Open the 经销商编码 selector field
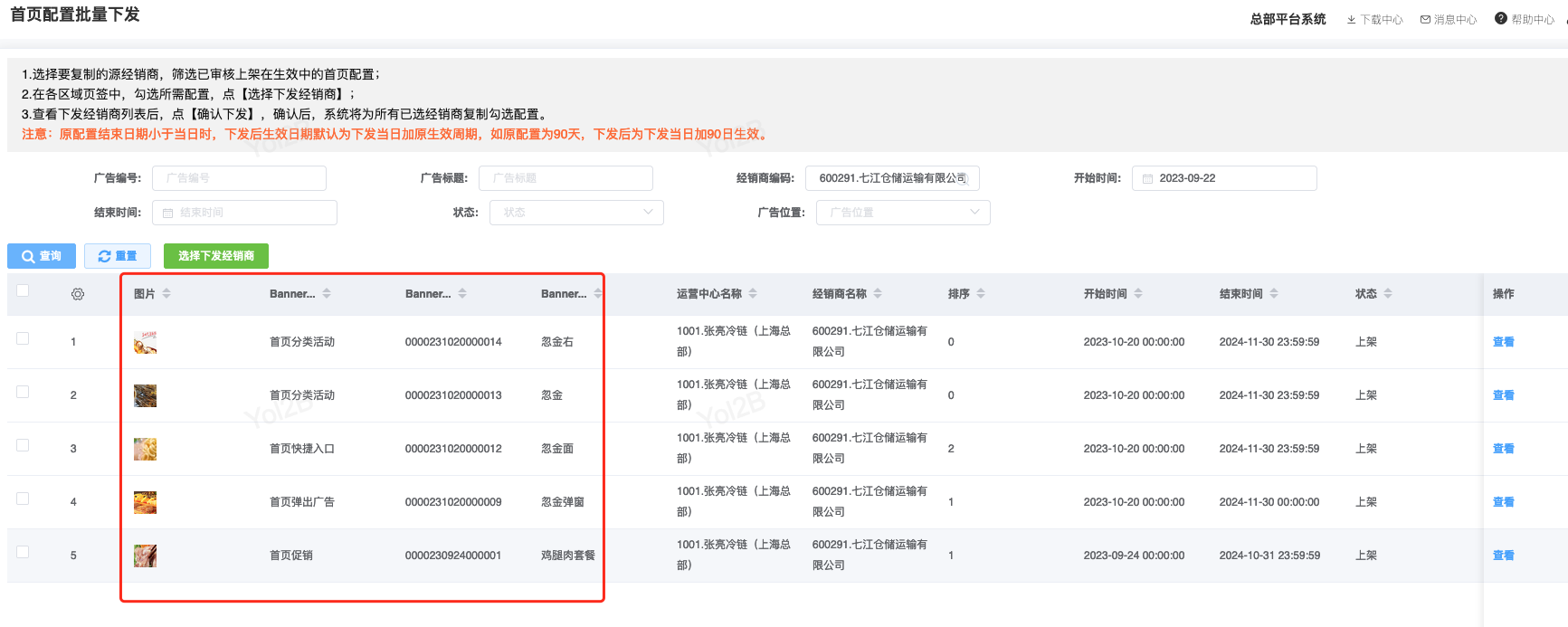The height and width of the screenshot is (627, 1568). [x=891, y=178]
